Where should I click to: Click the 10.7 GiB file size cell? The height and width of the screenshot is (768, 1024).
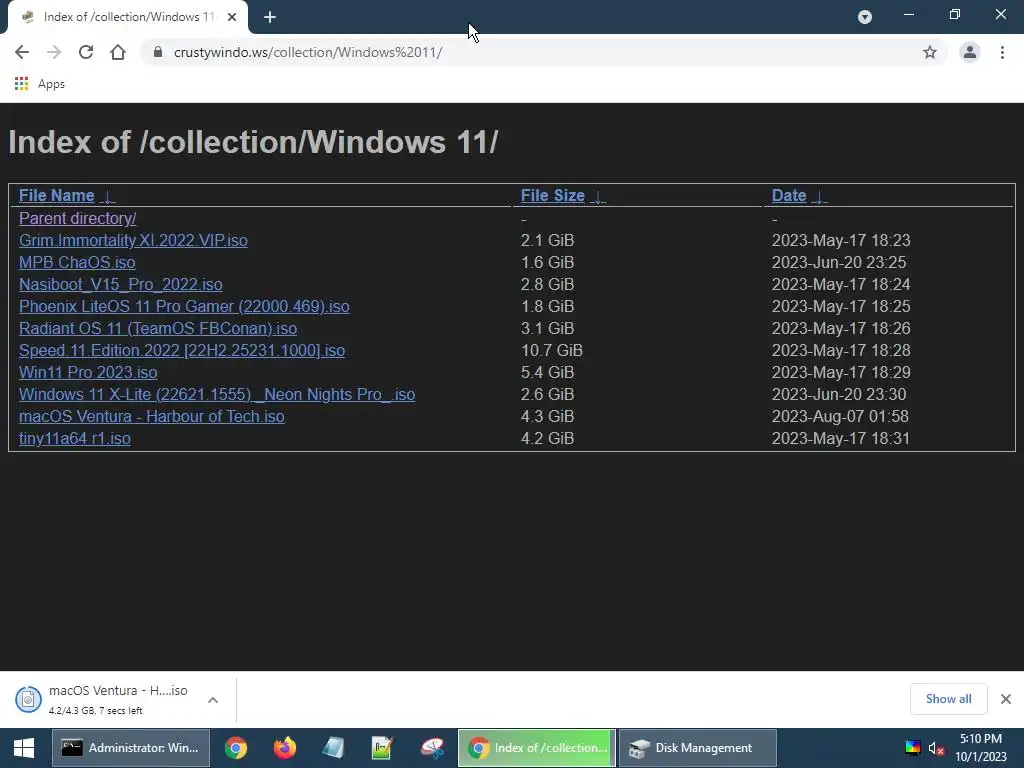pos(552,351)
